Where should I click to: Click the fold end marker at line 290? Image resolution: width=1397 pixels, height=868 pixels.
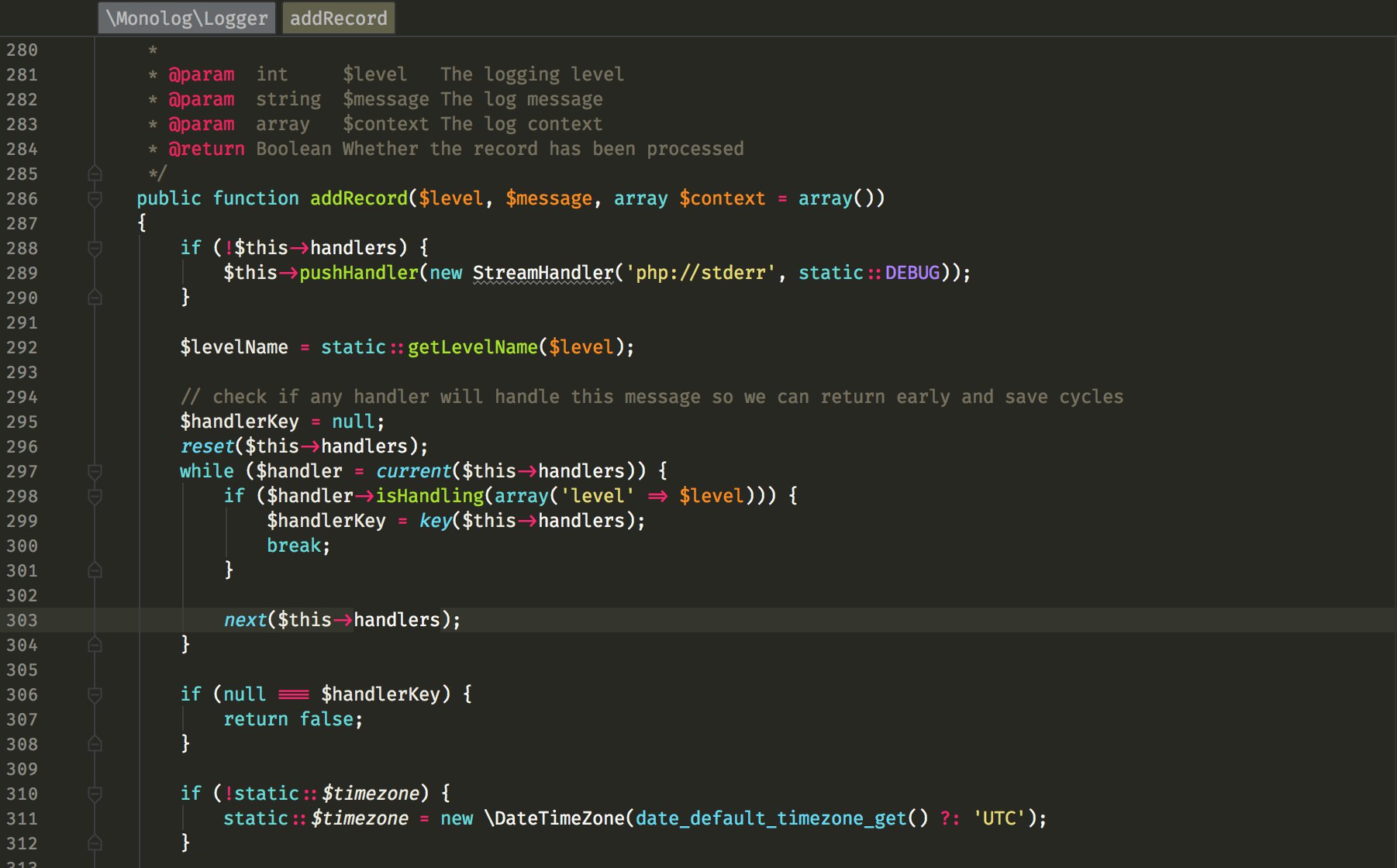94,298
